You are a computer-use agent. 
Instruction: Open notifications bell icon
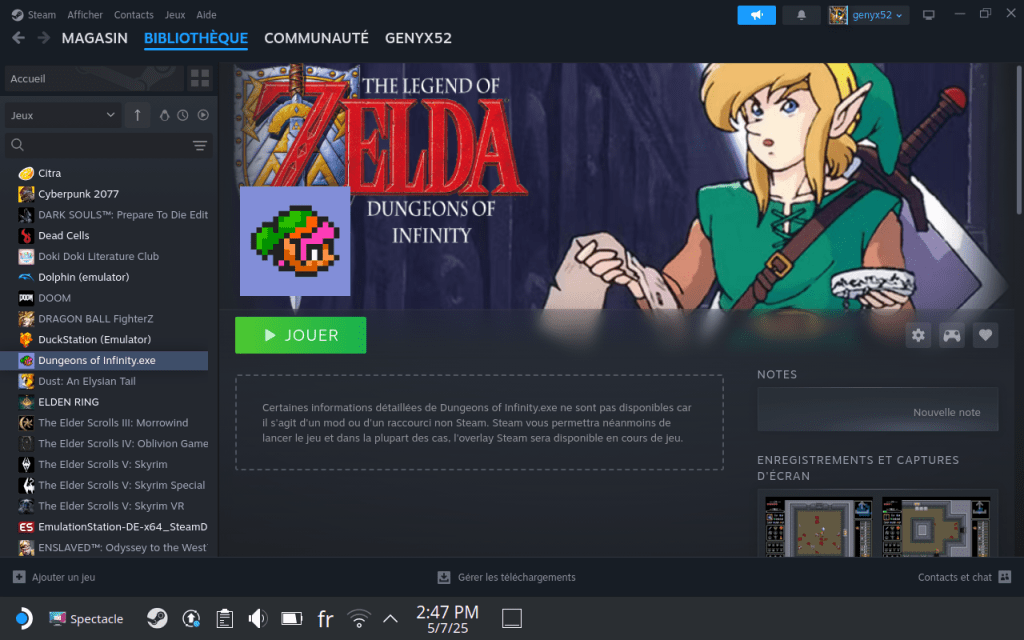click(x=801, y=15)
